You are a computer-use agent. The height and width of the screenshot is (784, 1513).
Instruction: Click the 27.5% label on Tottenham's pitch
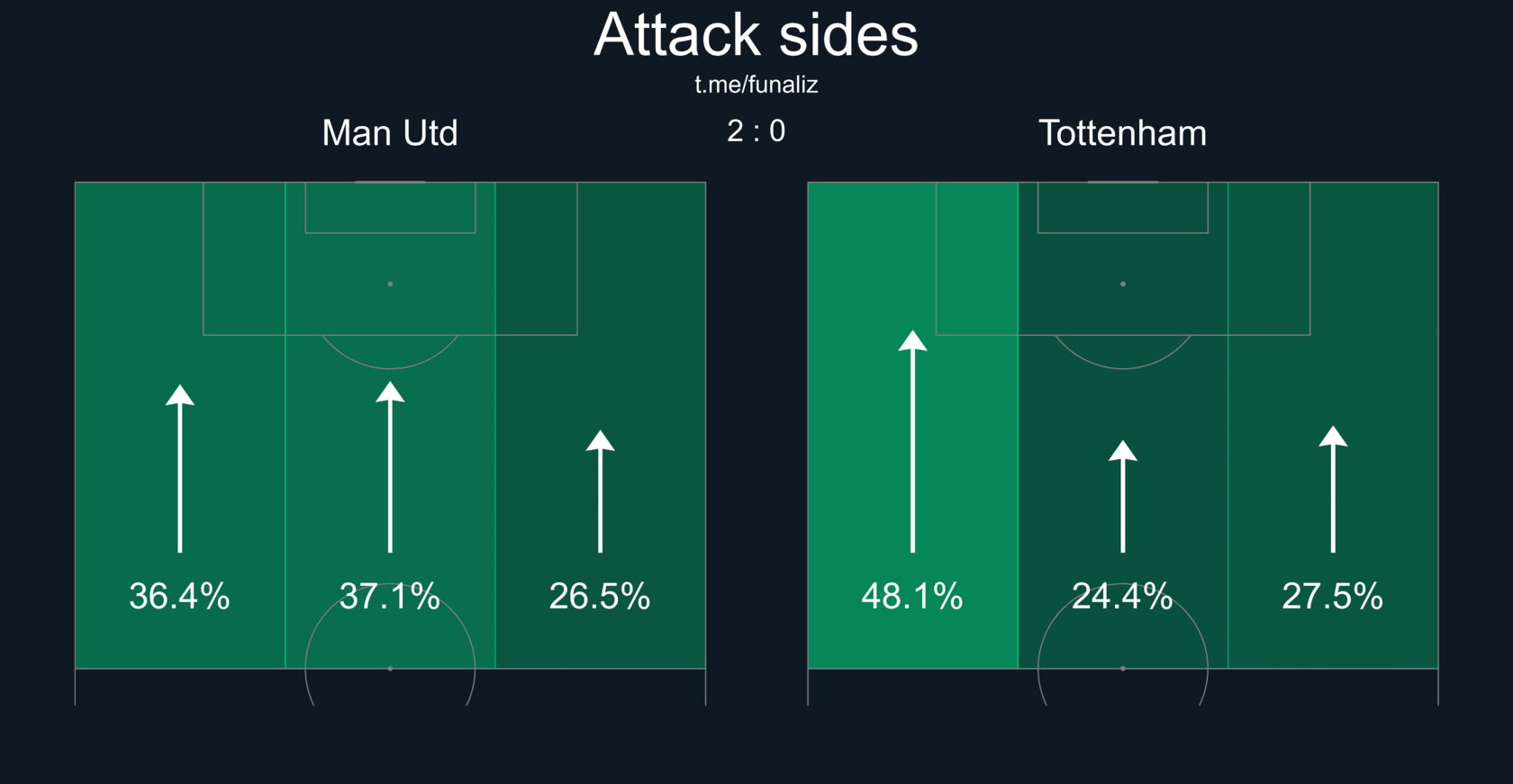(1333, 596)
